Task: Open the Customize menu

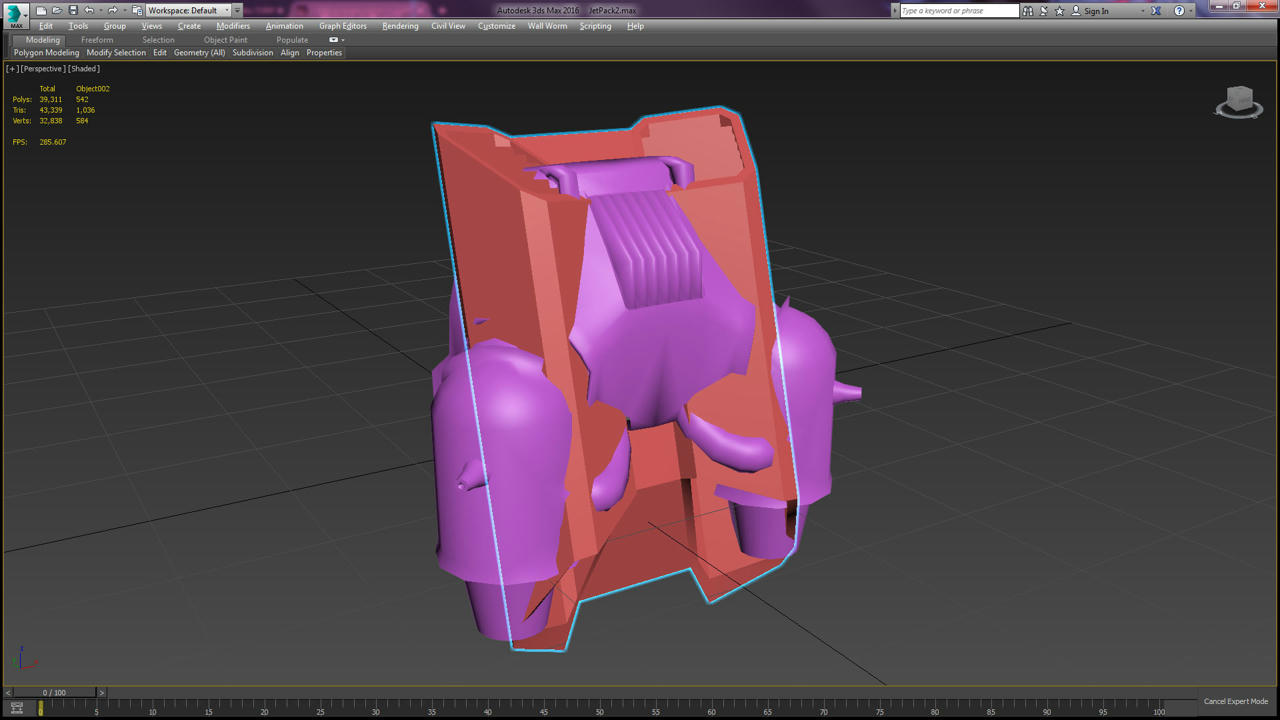Action: click(x=497, y=26)
